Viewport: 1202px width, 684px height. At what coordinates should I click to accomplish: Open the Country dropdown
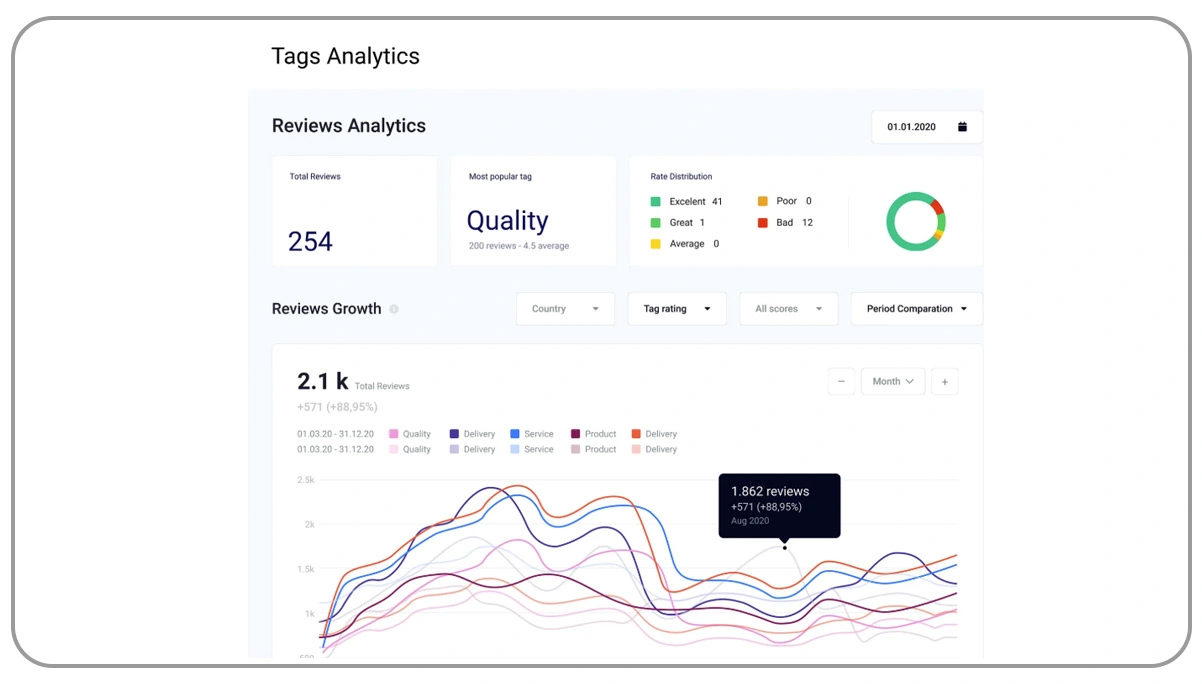565,309
